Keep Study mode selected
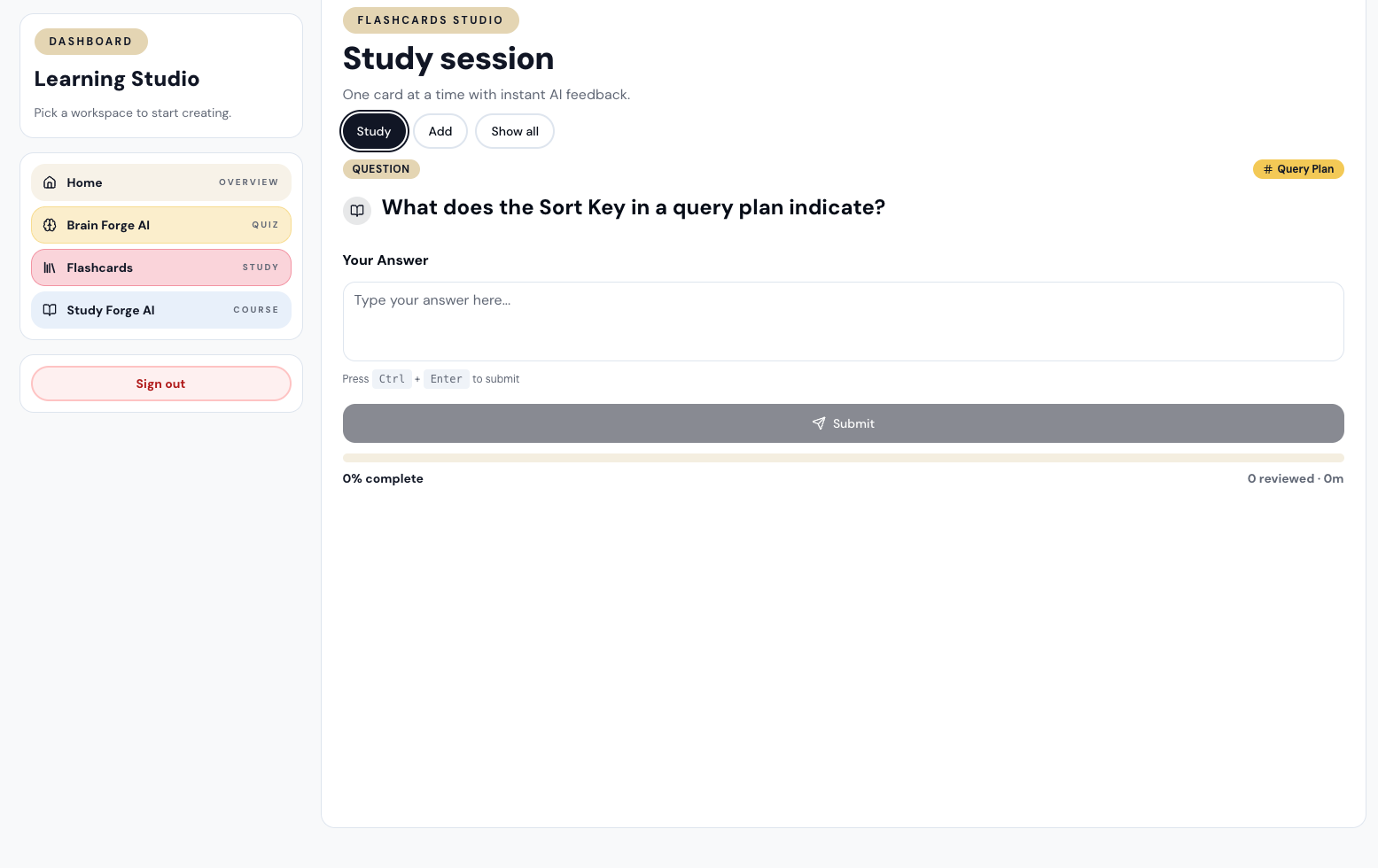The width and height of the screenshot is (1378, 868). coord(374,131)
